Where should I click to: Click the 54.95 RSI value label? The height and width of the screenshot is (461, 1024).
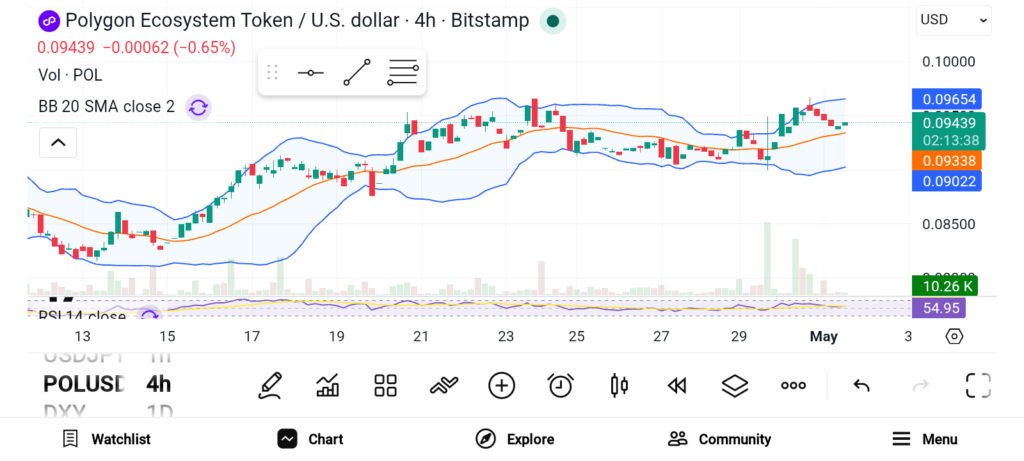(938, 308)
